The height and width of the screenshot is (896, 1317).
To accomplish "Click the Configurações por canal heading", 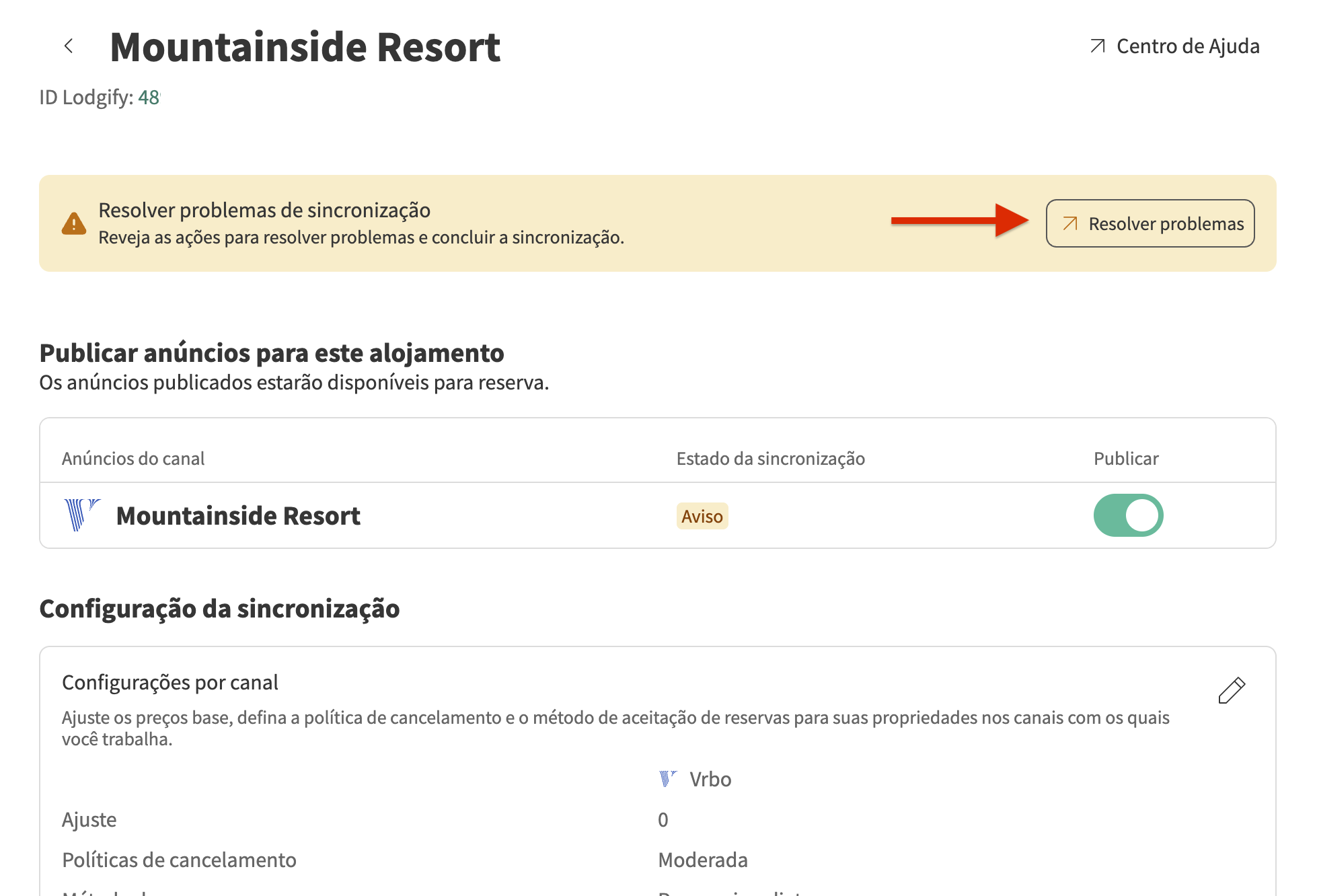I will (x=170, y=682).
